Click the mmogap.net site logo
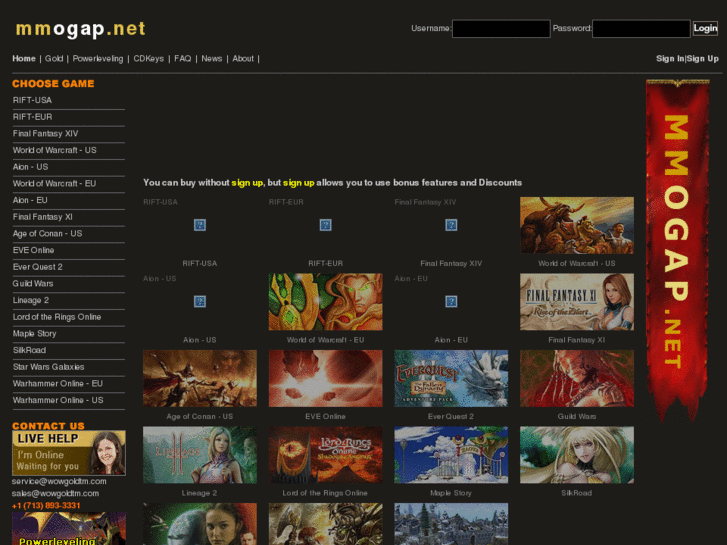727x545 pixels. [x=81, y=29]
